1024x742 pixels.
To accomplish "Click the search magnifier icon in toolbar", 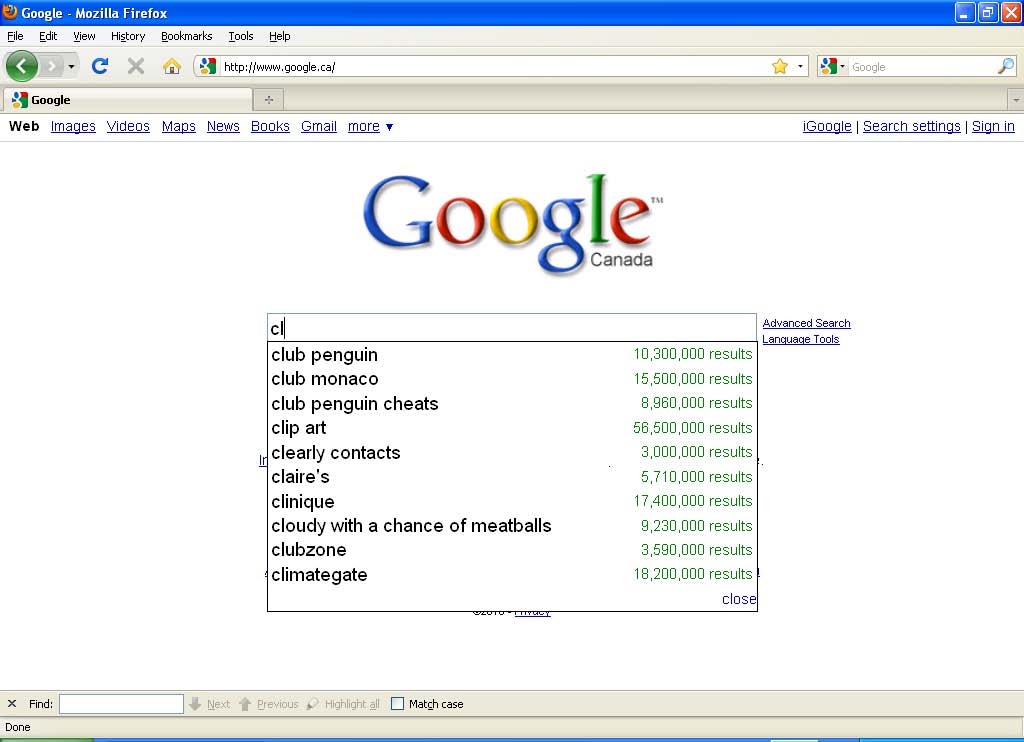I will point(1005,67).
